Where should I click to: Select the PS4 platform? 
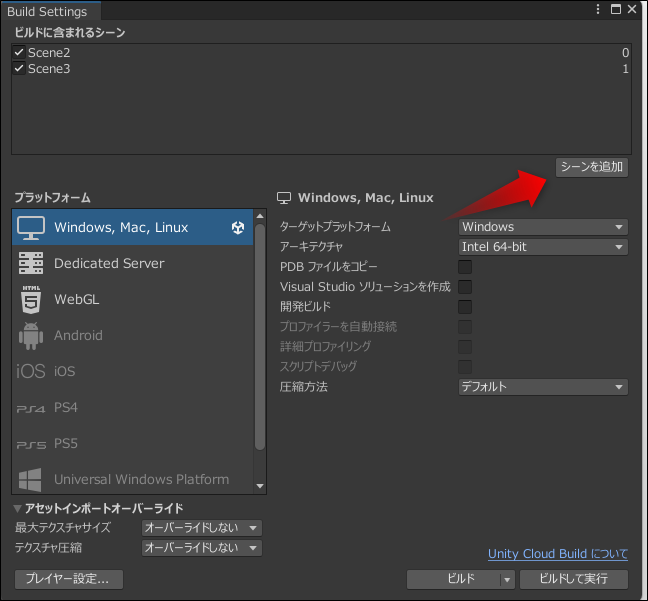click(132, 408)
